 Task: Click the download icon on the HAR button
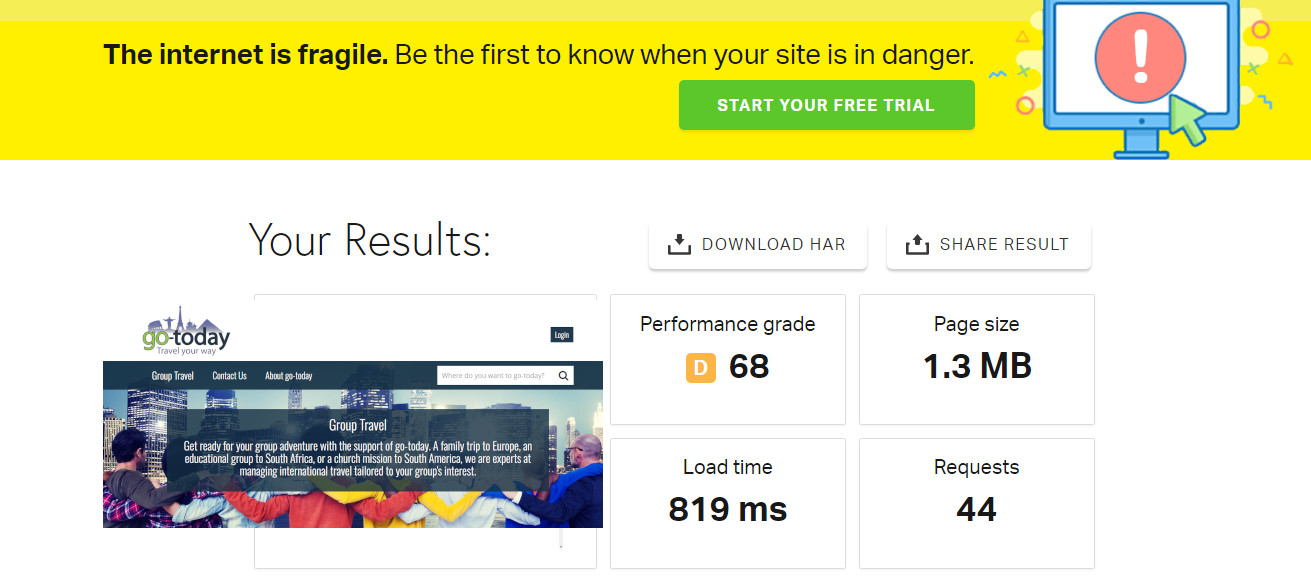coord(679,244)
